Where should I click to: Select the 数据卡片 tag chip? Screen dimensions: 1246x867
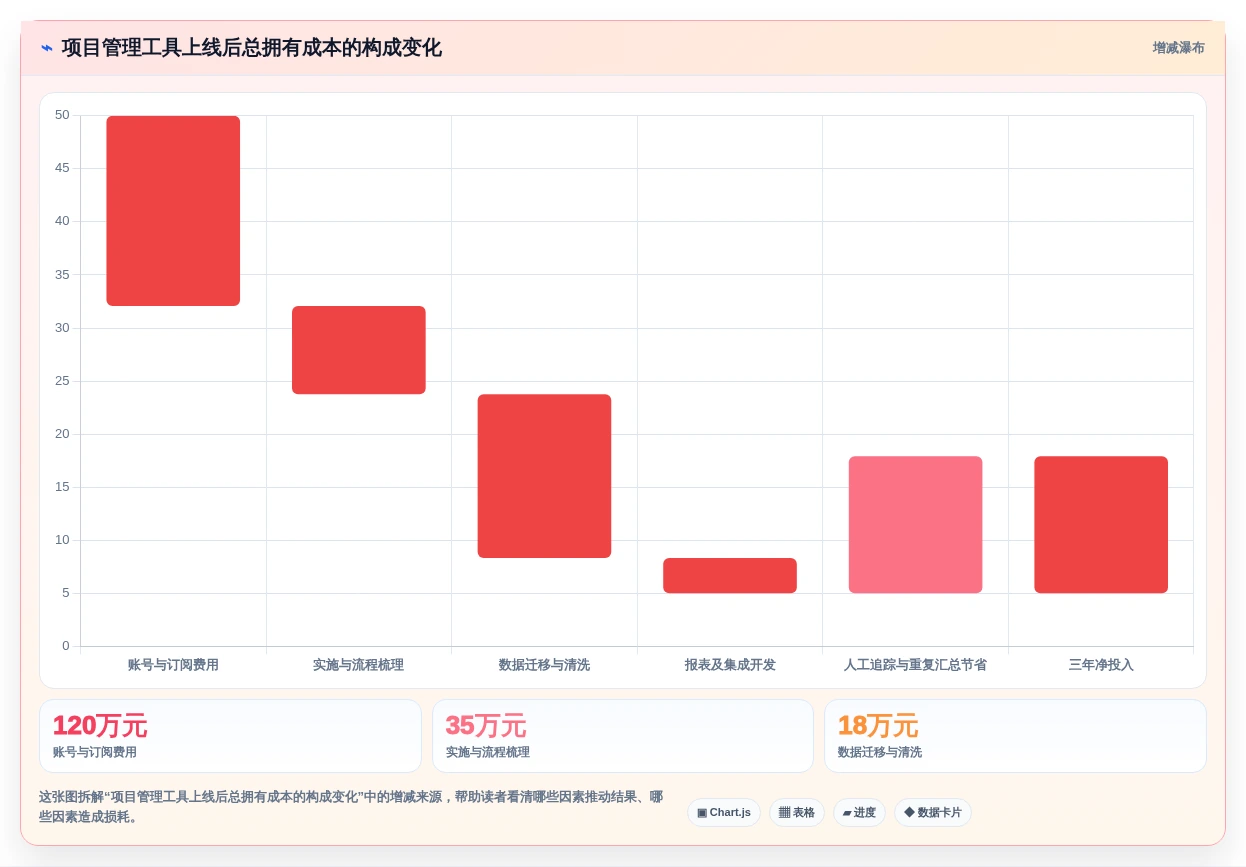click(933, 812)
